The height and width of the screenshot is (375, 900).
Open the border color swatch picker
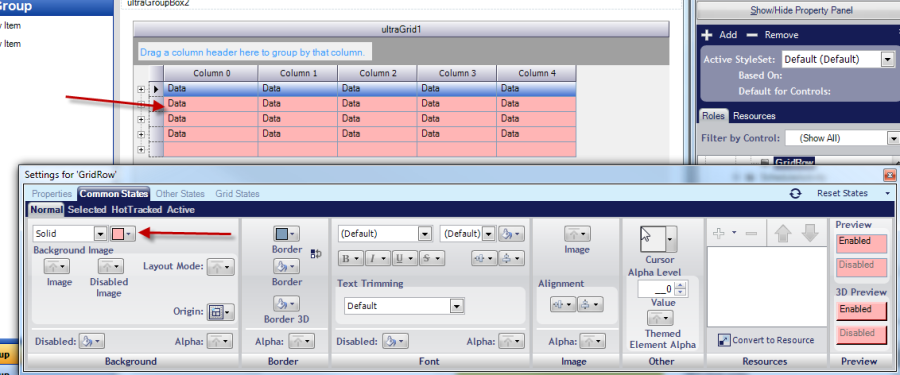pos(286,234)
